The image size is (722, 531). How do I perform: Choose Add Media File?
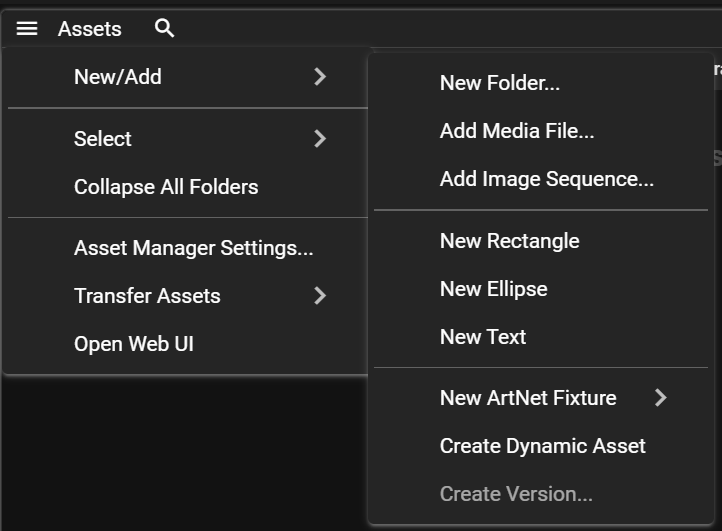pyautogui.click(x=517, y=131)
